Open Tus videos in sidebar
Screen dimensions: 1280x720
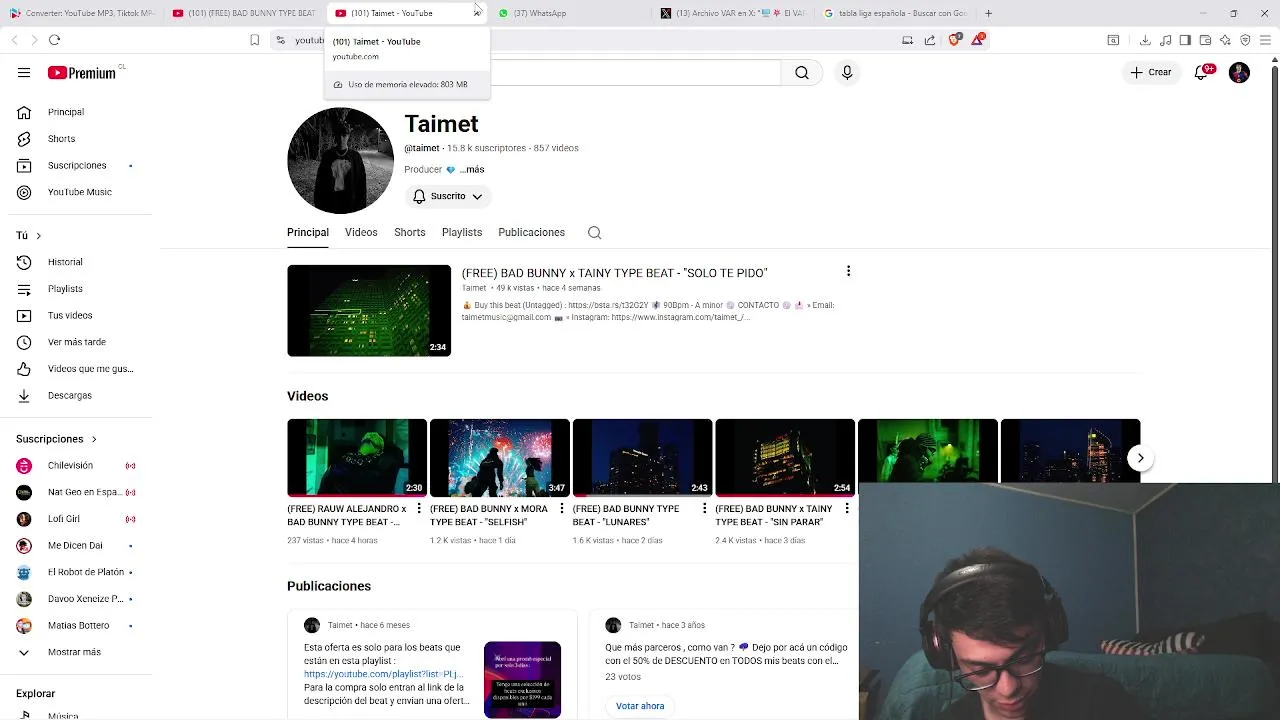coord(70,315)
